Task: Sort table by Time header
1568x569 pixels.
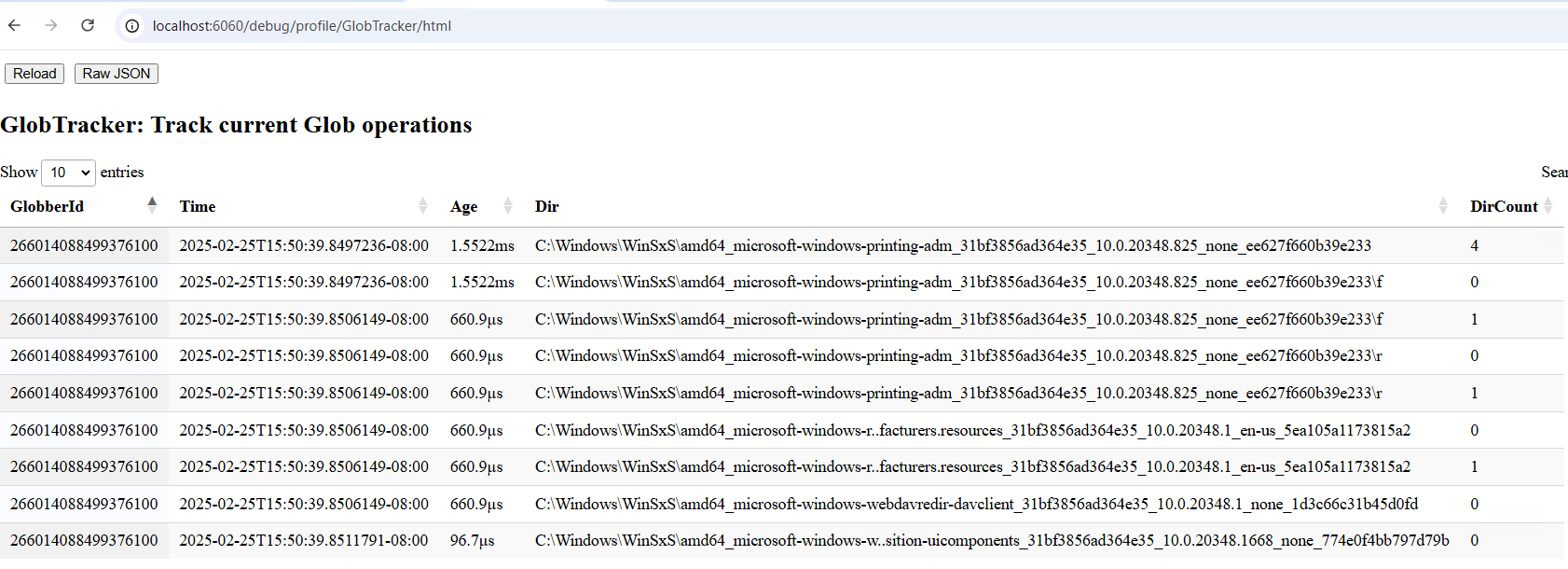Action: 198,206
